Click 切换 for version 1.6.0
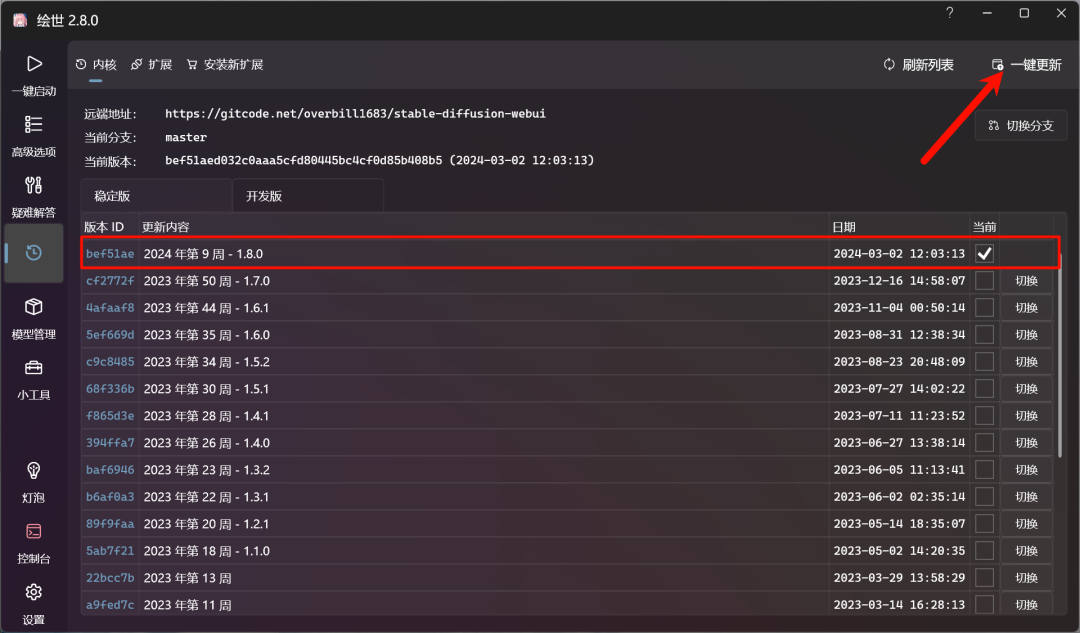1080x633 pixels. tap(1026, 335)
